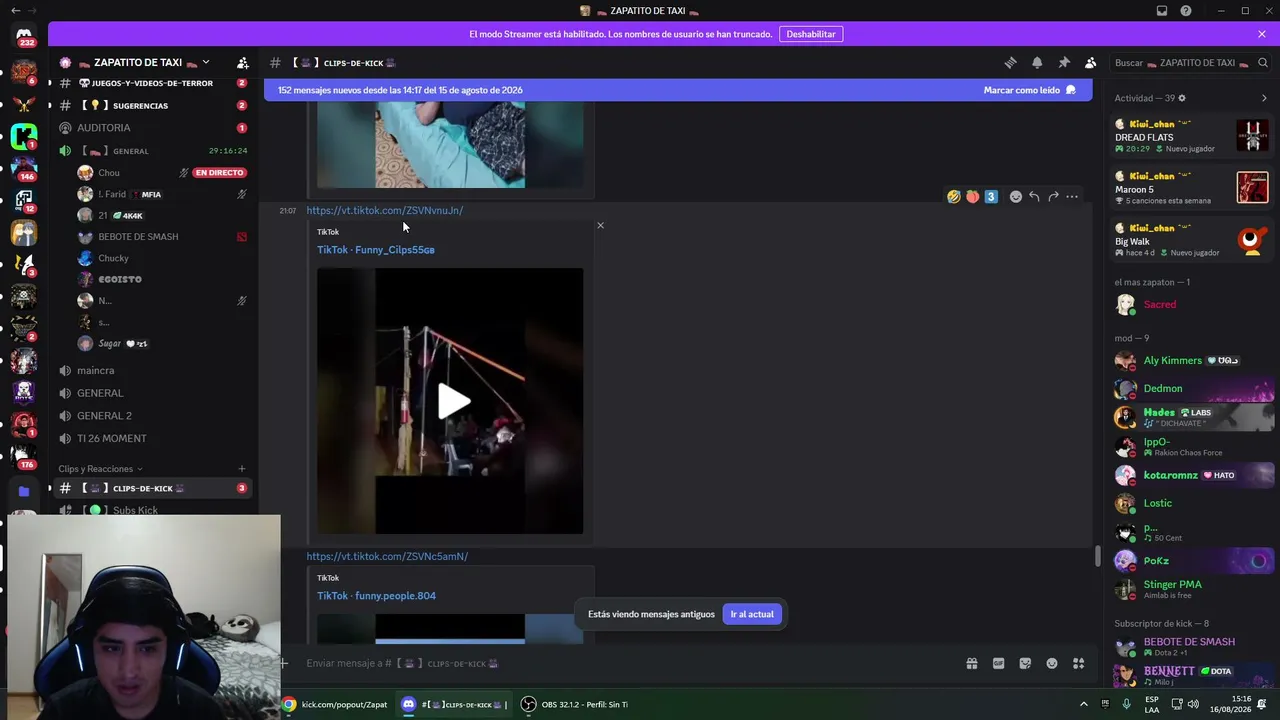Open the Subs Kick channel
The height and width of the screenshot is (720, 1280).
pos(152,510)
